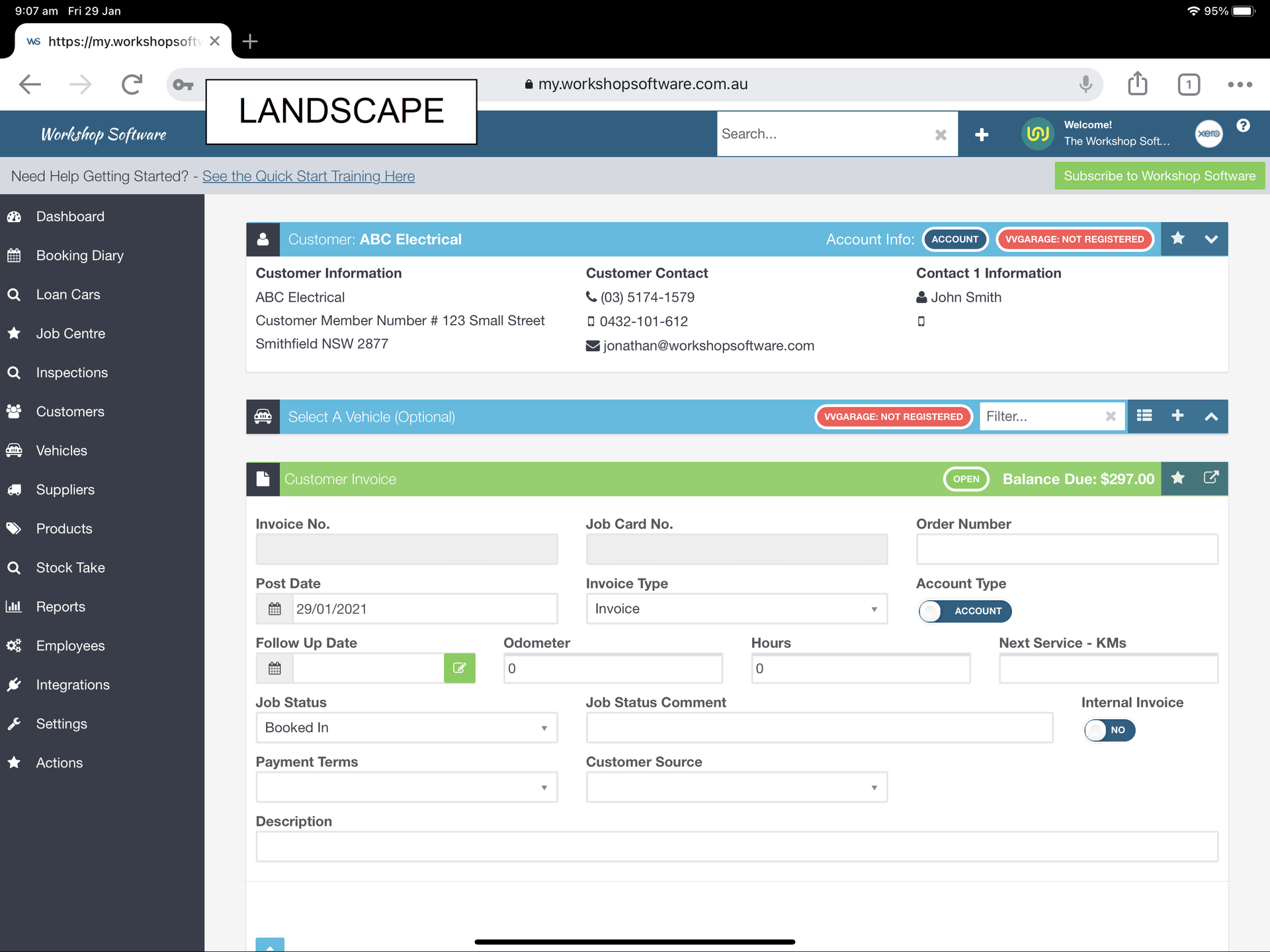Image resolution: width=1270 pixels, height=952 pixels.
Task: Open the Follow Up Date calendar icon
Action: [275, 668]
